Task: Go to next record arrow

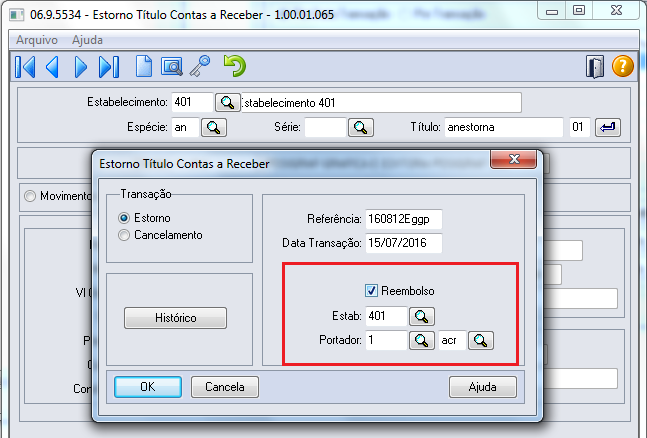Action: (x=80, y=66)
